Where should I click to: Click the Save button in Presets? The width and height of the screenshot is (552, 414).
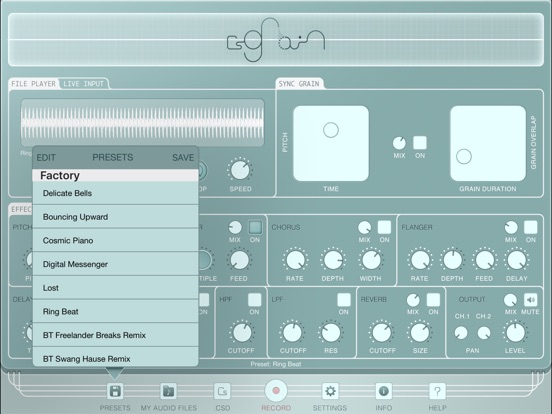tap(183, 158)
